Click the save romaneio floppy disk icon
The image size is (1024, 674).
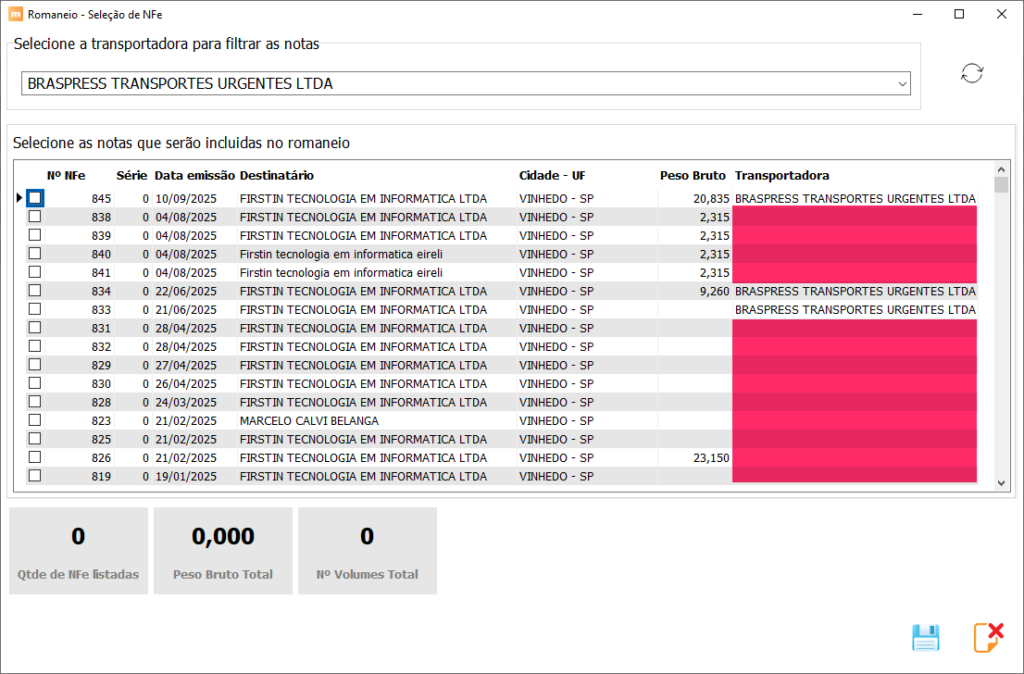[x=926, y=638]
